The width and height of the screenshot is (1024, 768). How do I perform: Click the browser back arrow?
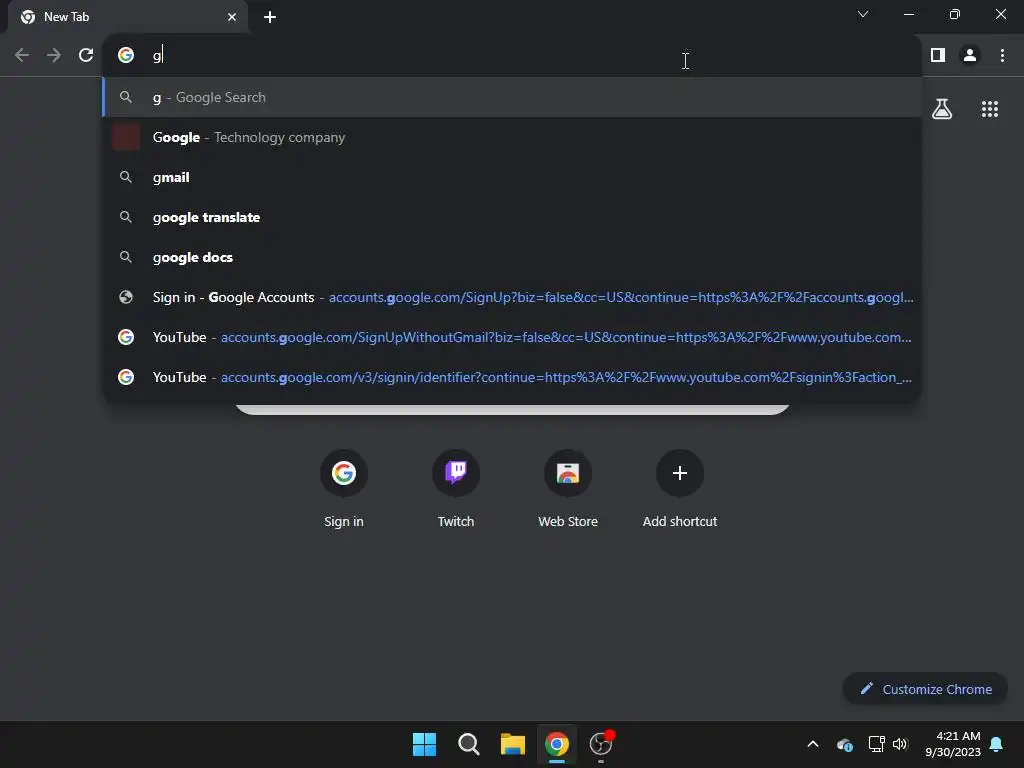pyautogui.click(x=22, y=56)
